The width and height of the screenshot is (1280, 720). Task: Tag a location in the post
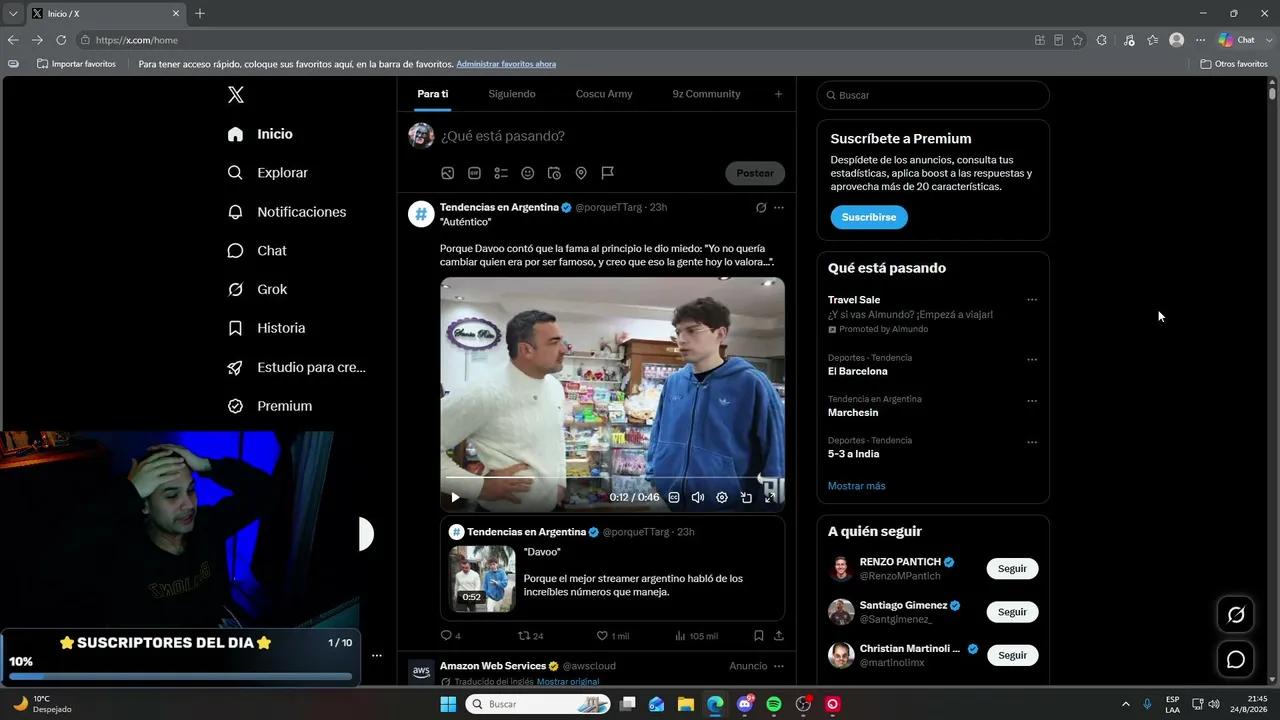coord(581,173)
